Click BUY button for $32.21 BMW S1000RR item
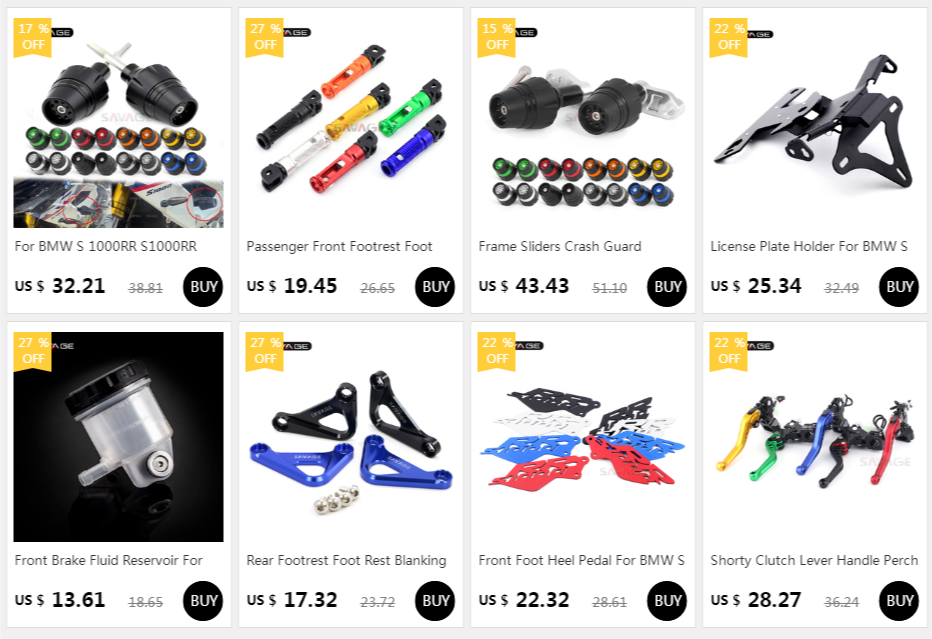 pos(203,287)
